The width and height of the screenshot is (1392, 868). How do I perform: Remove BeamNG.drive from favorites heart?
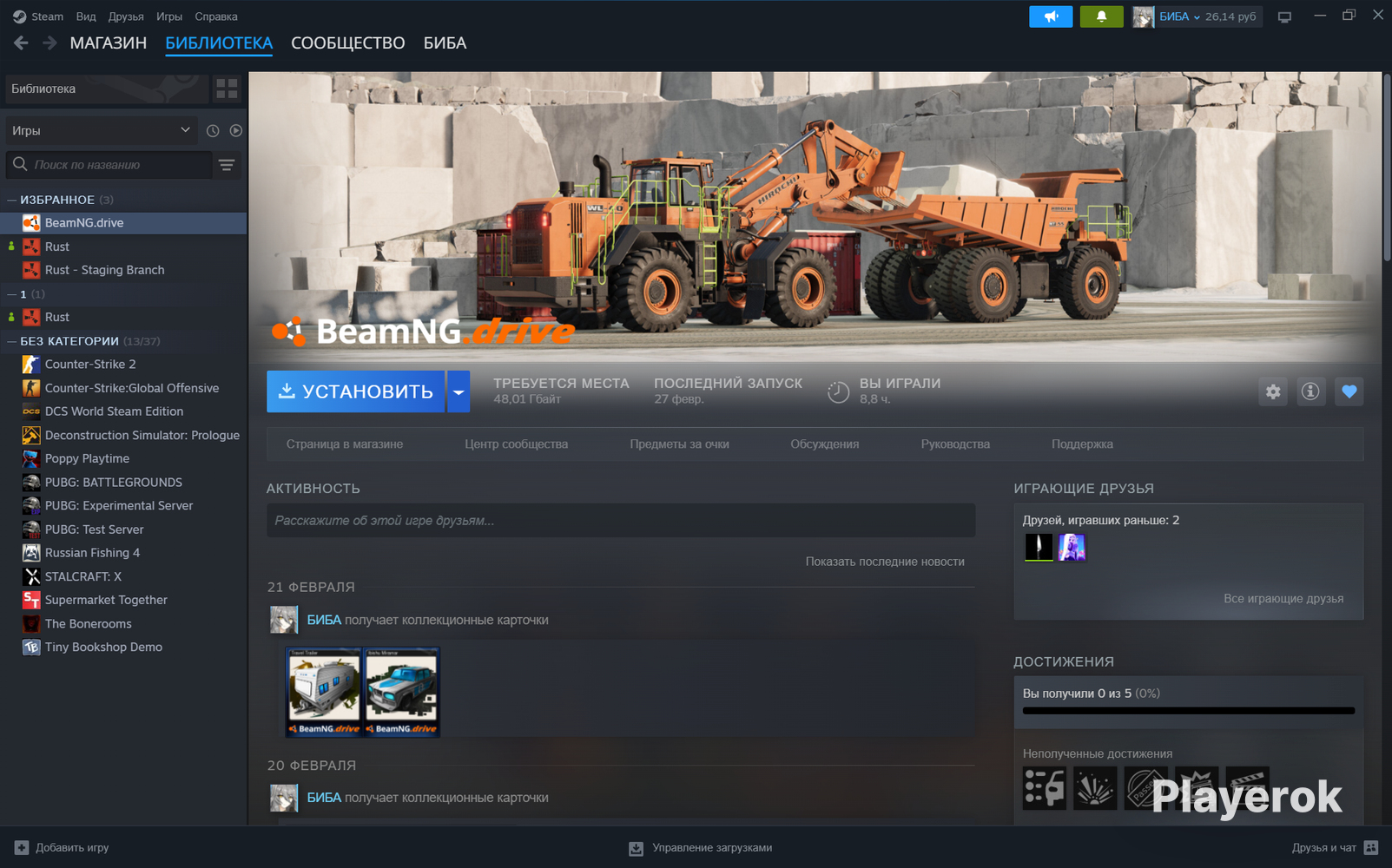point(1349,391)
